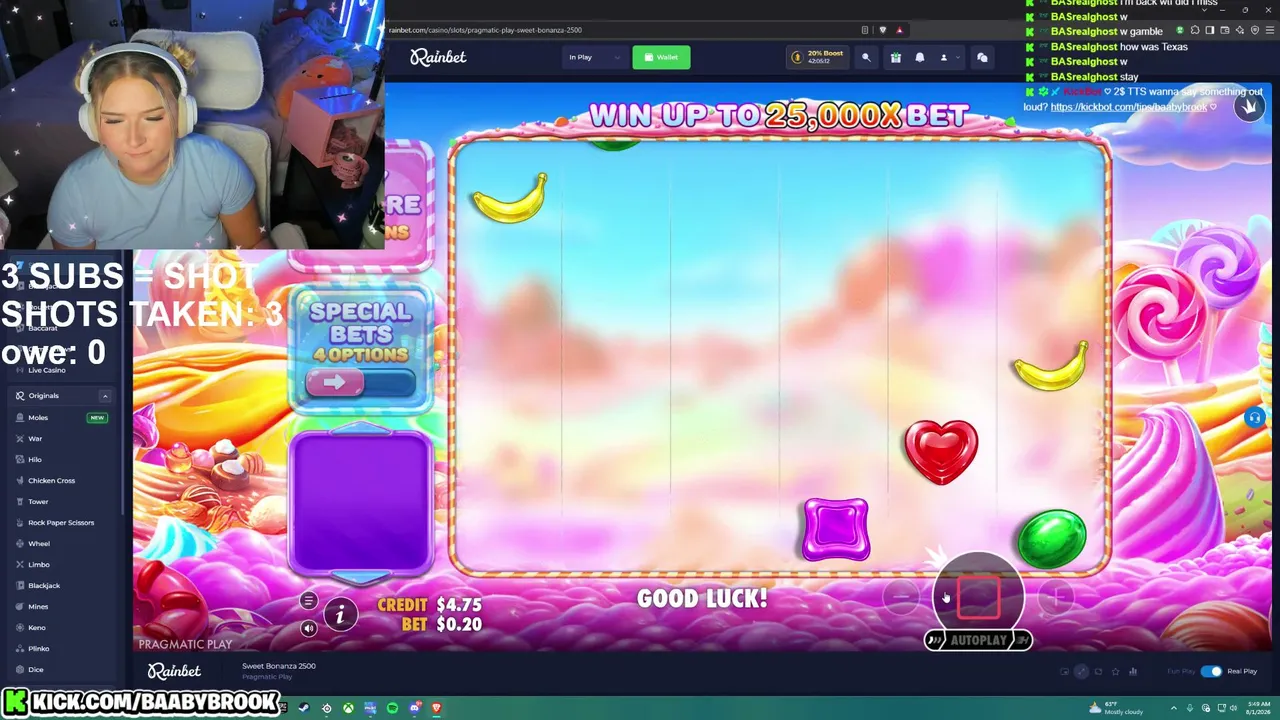Click the 20% Boost timer button
Image resolution: width=1280 pixels, height=720 pixels.
click(820, 57)
